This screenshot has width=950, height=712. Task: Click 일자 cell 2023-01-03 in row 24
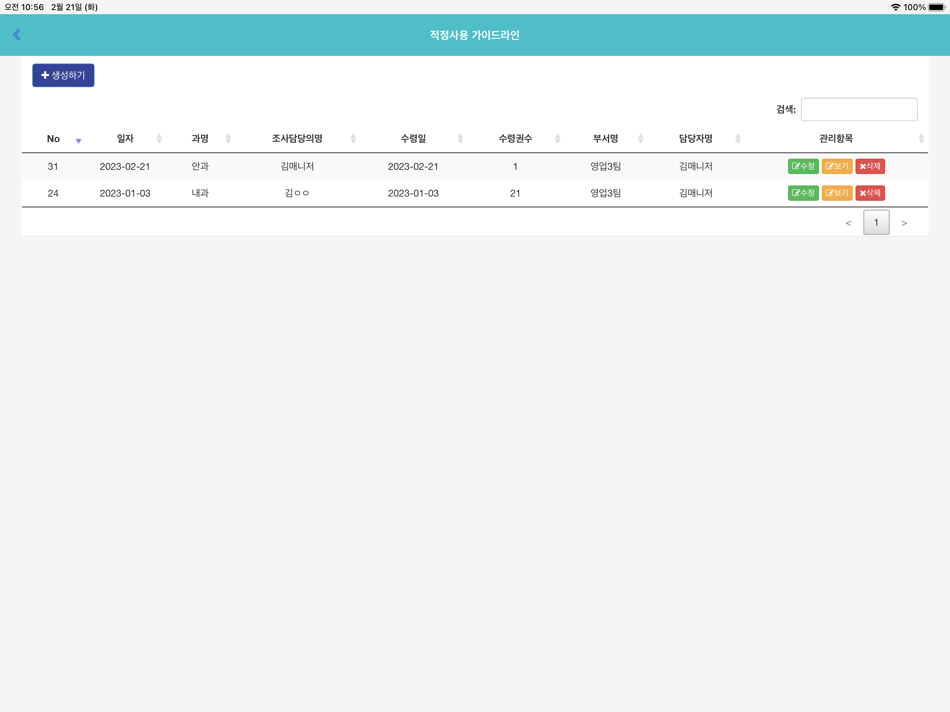[125, 193]
